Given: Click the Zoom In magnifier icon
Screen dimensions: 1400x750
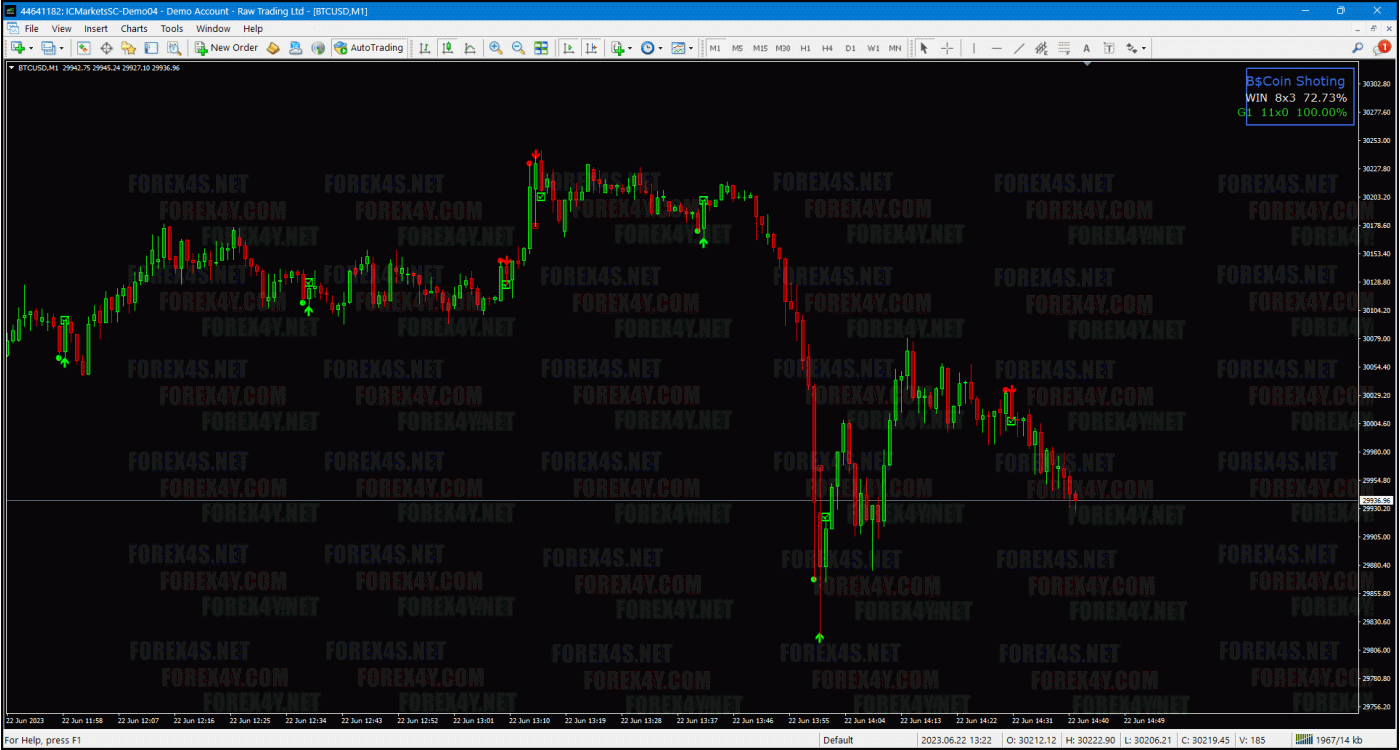Looking at the screenshot, I should point(496,48).
